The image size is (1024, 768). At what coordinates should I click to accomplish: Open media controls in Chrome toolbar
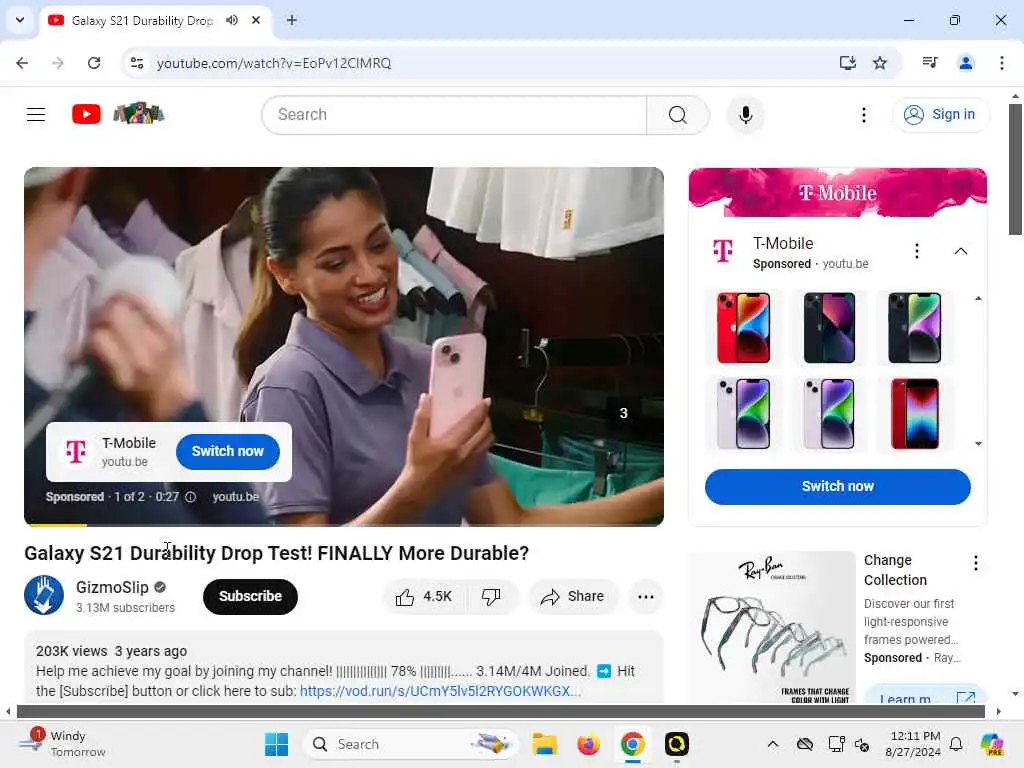click(x=930, y=63)
